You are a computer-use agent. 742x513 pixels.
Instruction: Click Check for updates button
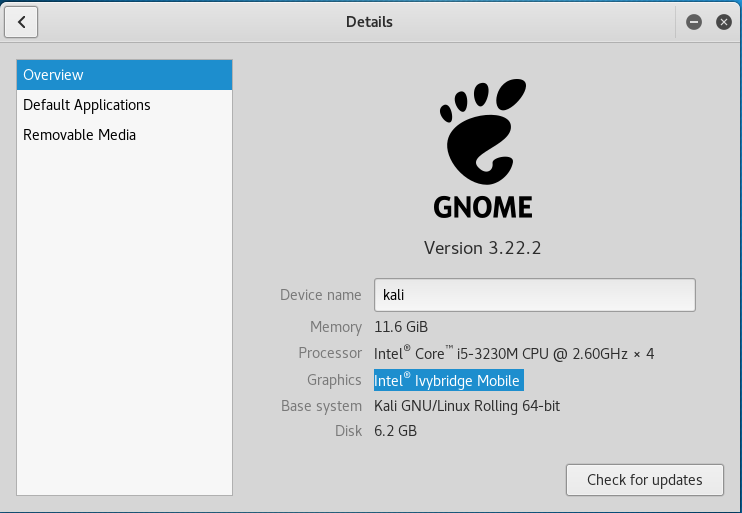645,480
